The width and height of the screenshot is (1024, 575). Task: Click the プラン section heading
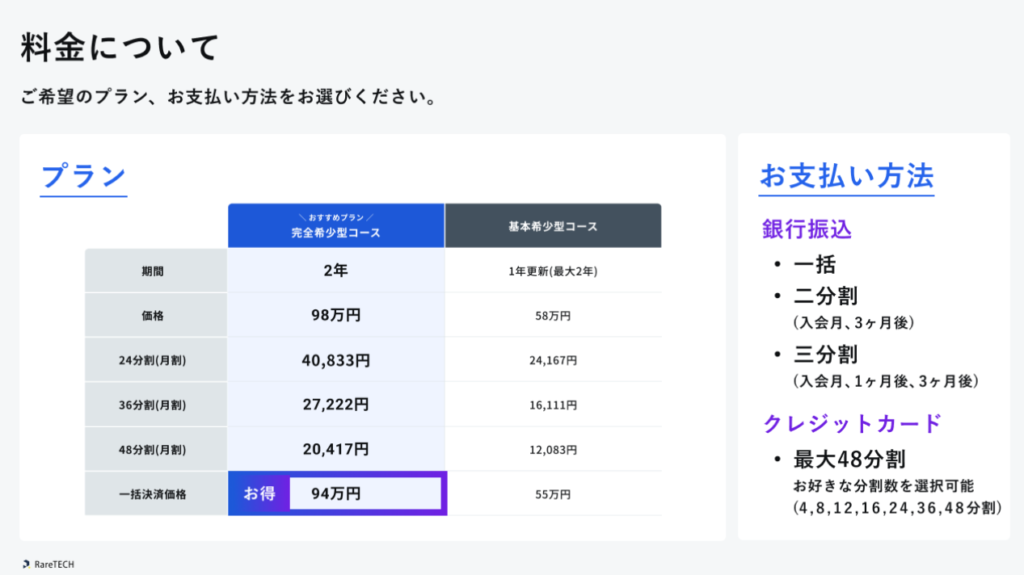83,176
